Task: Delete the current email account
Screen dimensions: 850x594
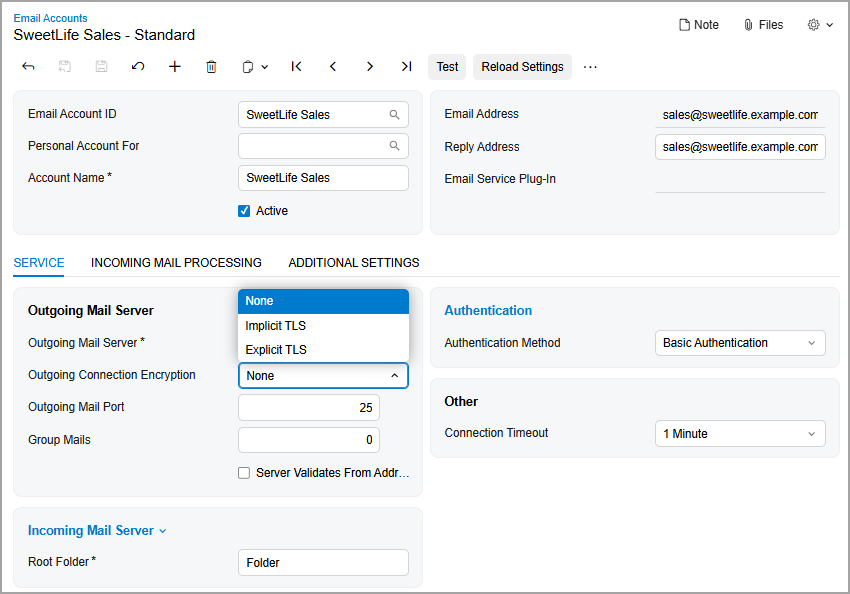Action: pos(211,67)
